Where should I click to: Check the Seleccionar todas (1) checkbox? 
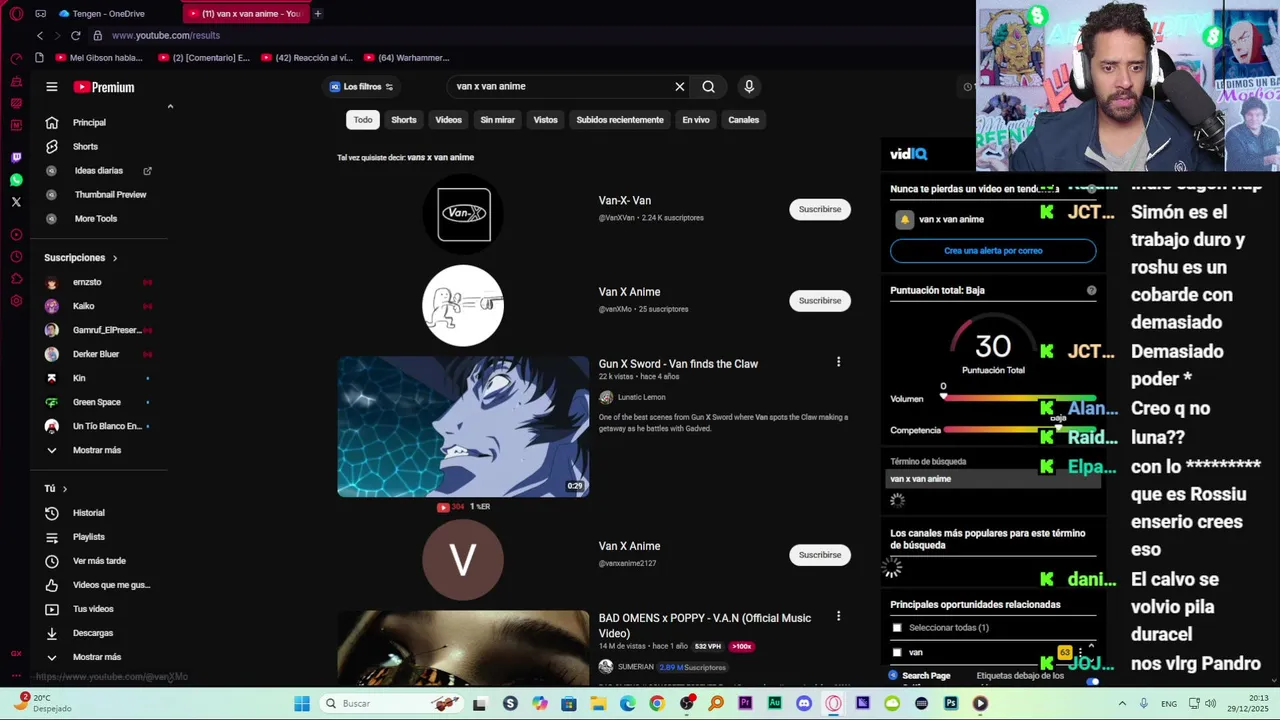pos(897,628)
